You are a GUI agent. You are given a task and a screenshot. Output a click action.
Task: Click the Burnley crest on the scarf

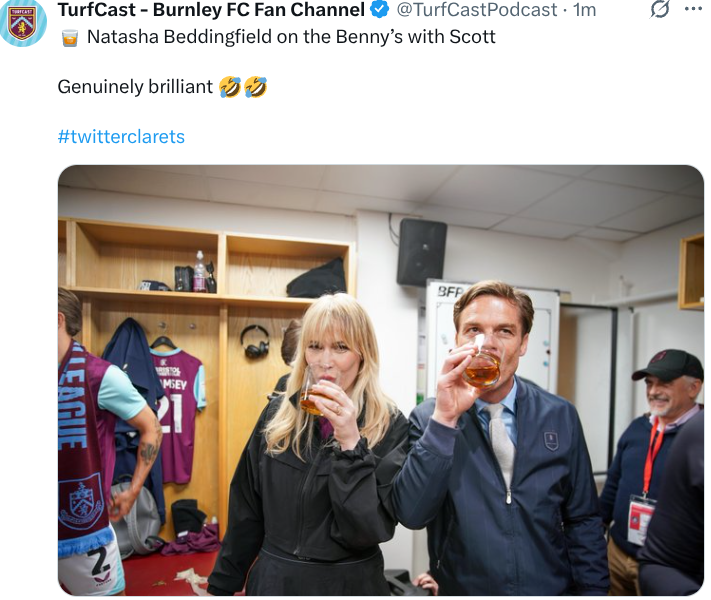click(80, 500)
